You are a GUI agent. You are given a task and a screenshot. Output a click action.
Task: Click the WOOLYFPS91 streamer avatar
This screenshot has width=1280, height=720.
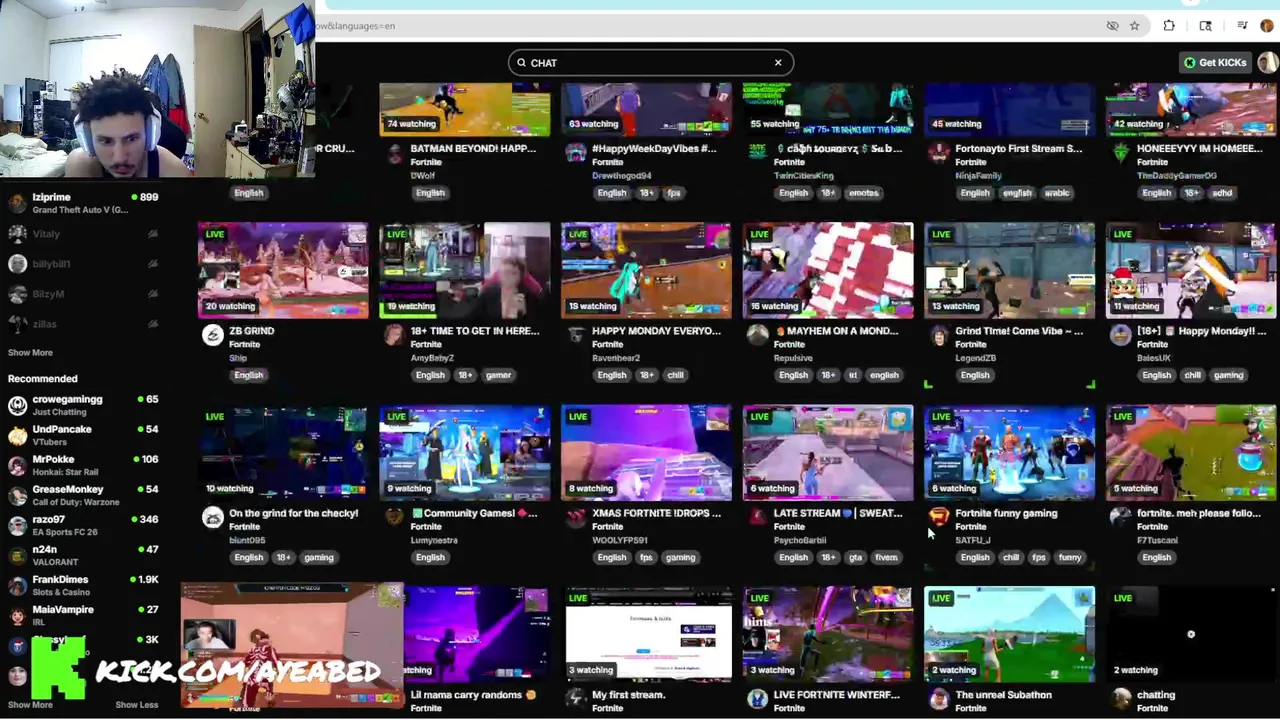pyautogui.click(x=576, y=517)
